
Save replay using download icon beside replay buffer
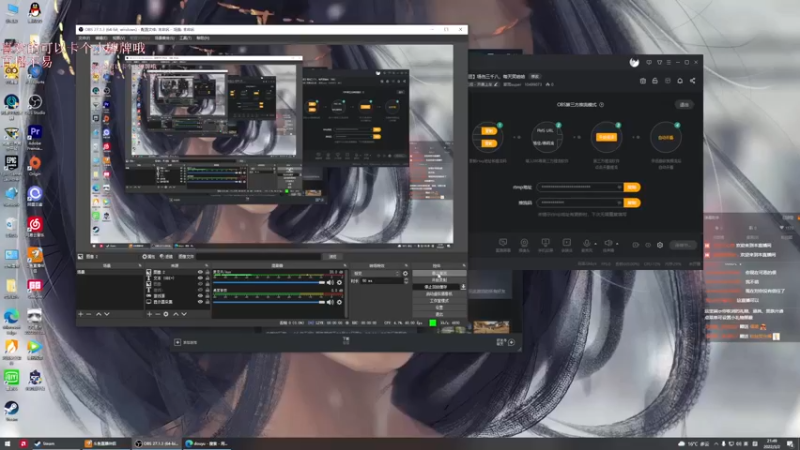coord(463,287)
